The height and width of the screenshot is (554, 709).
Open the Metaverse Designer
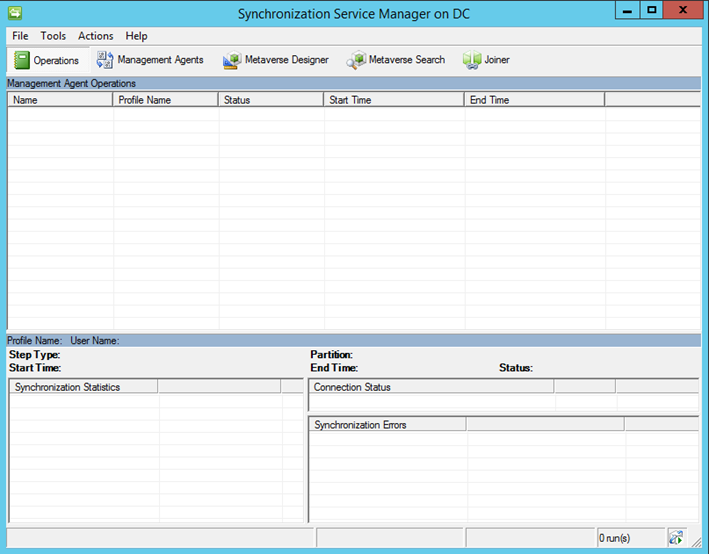(x=275, y=60)
